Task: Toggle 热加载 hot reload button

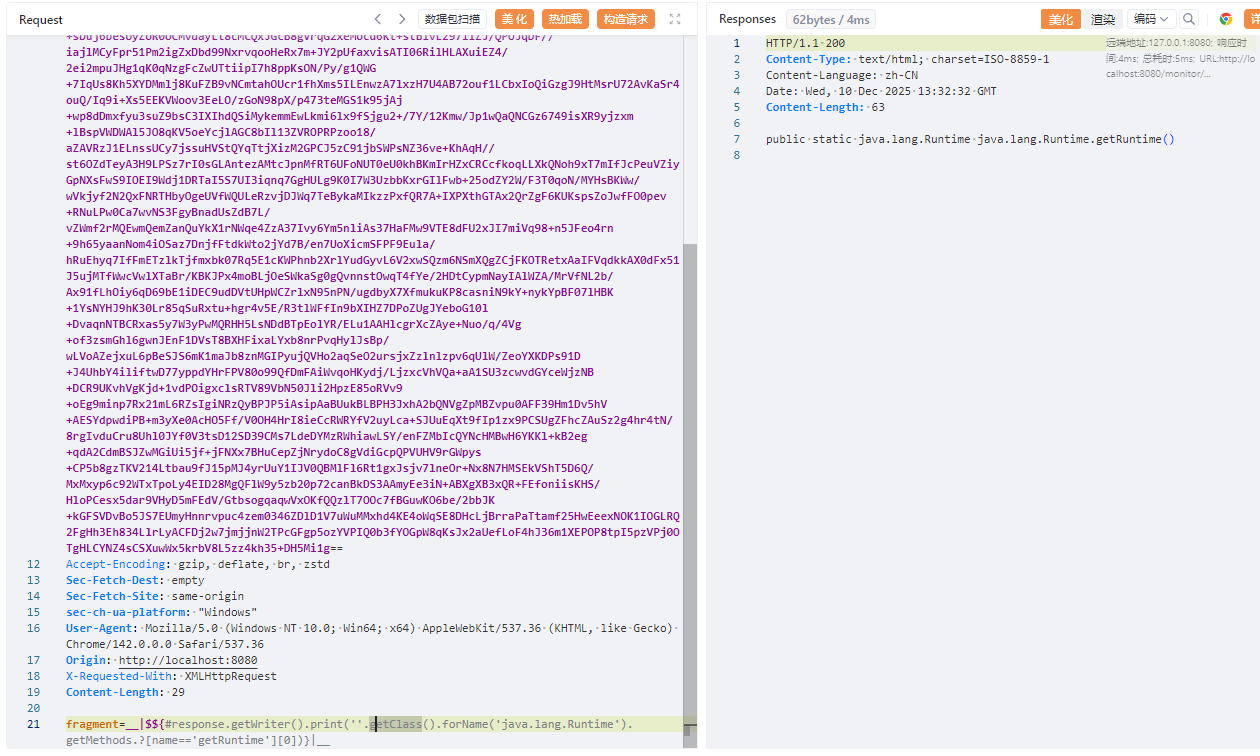Action: [565, 19]
